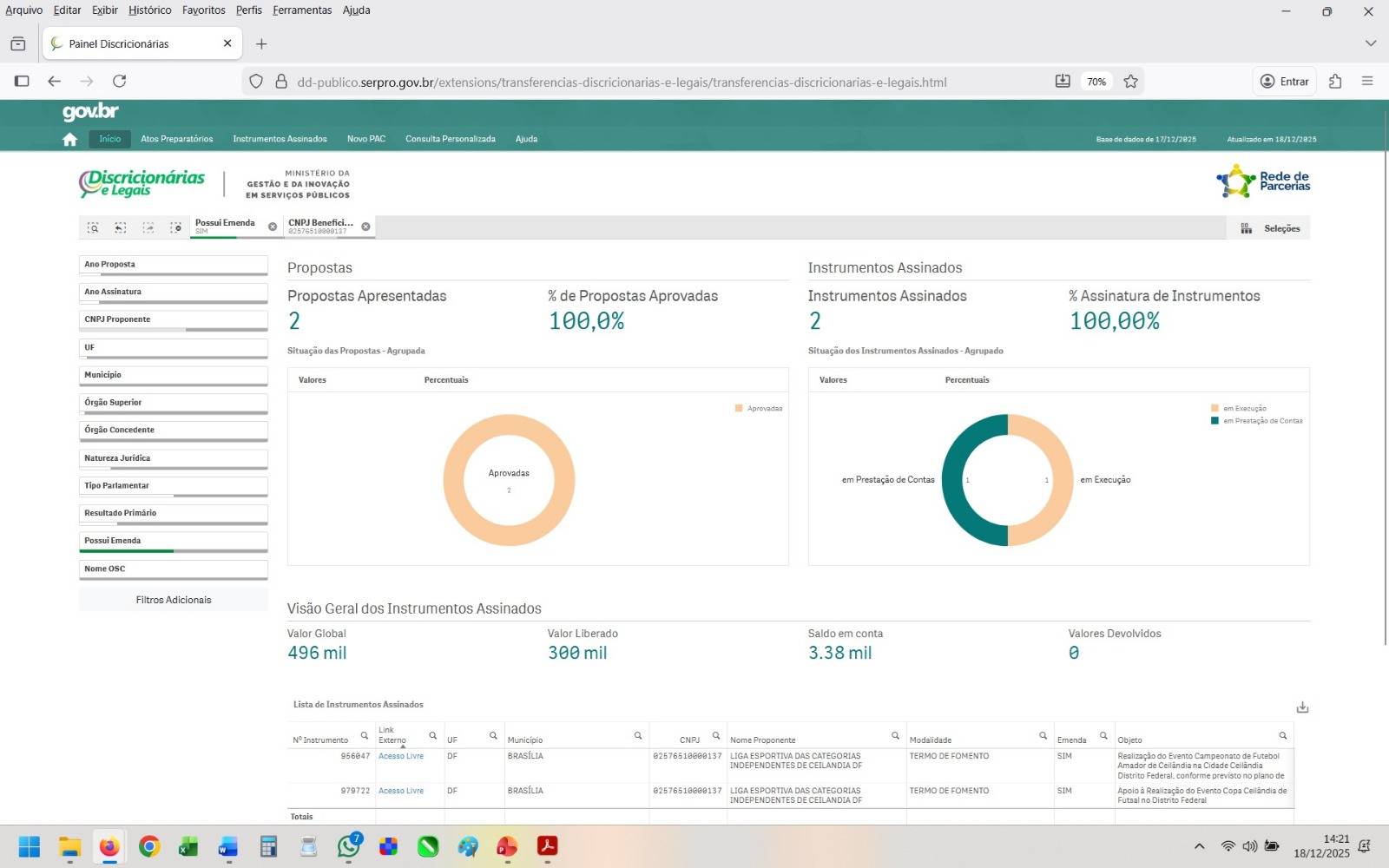The height and width of the screenshot is (868, 1389).
Task: Search in the Município column
Action: click(638, 736)
